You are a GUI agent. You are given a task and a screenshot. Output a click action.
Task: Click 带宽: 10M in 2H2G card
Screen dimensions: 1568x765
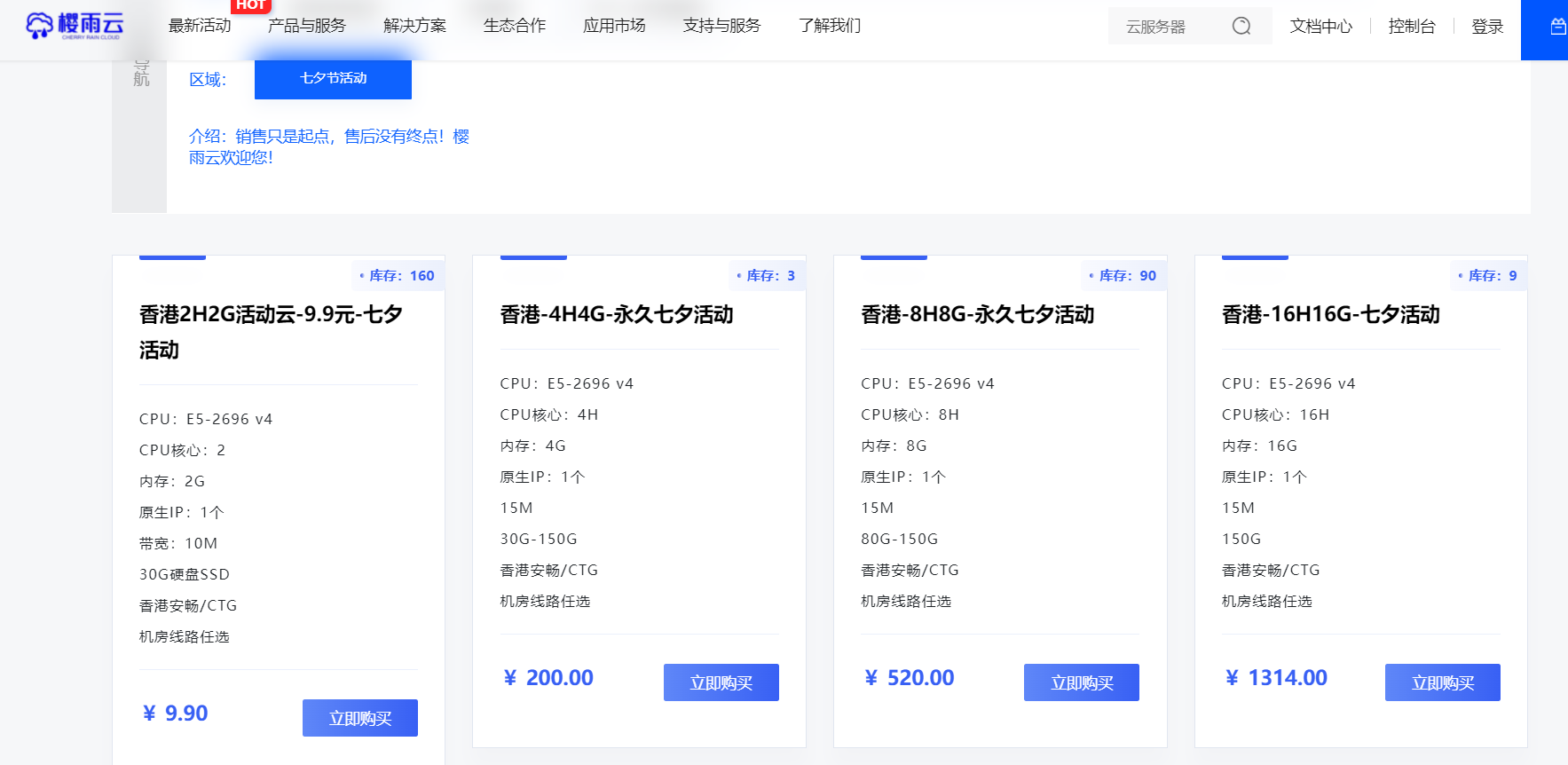178,543
